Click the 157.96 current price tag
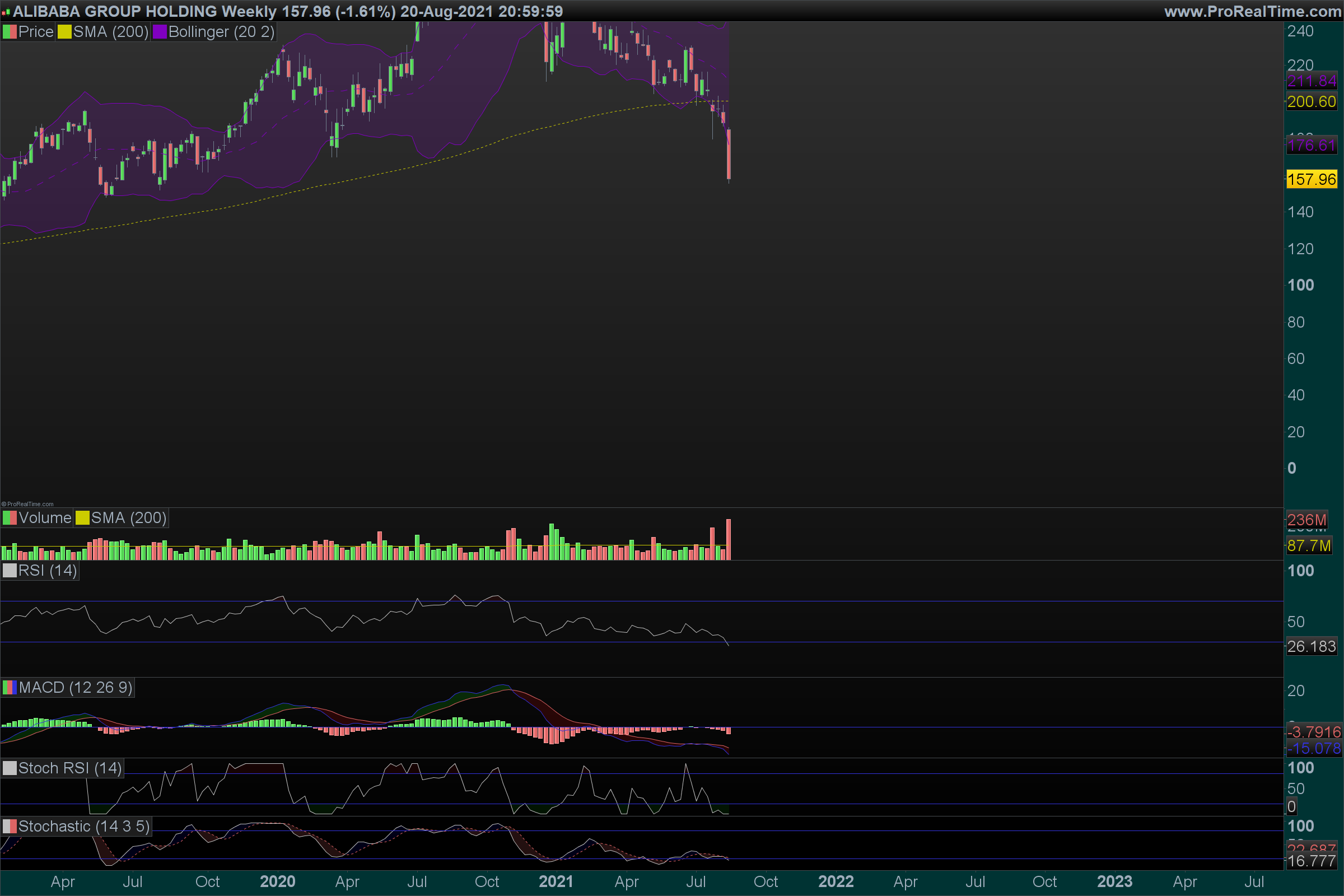Image resolution: width=1344 pixels, height=896 pixels. point(1312,179)
